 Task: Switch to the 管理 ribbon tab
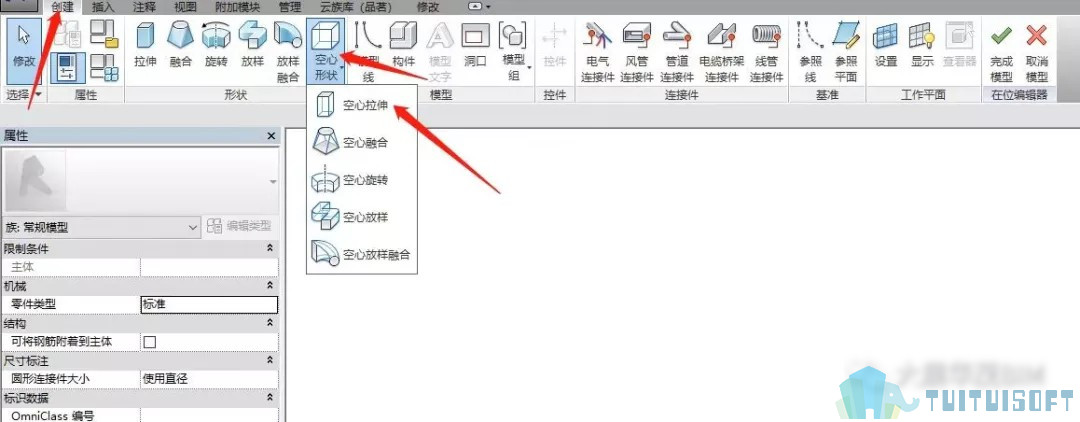pyautogui.click(x=290, y=8)
